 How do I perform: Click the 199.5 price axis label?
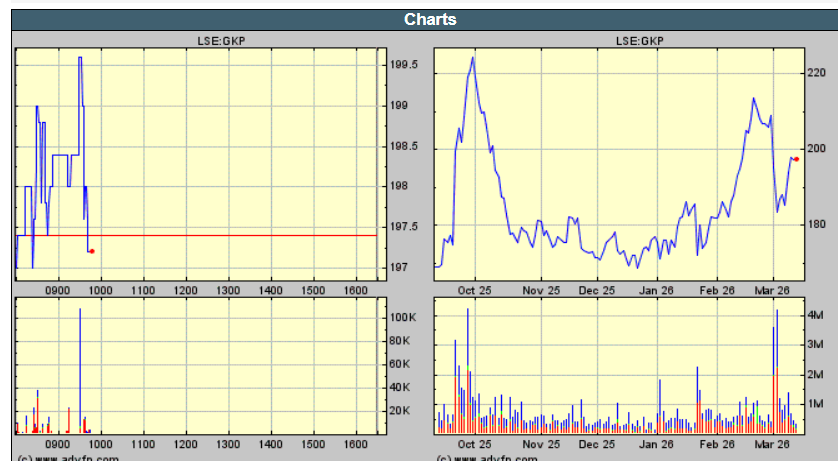point(404,65)
